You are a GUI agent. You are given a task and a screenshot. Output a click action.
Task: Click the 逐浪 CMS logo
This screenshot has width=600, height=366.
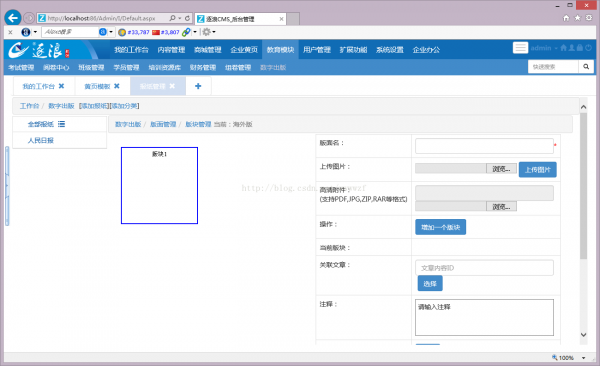tap(39, 50)
